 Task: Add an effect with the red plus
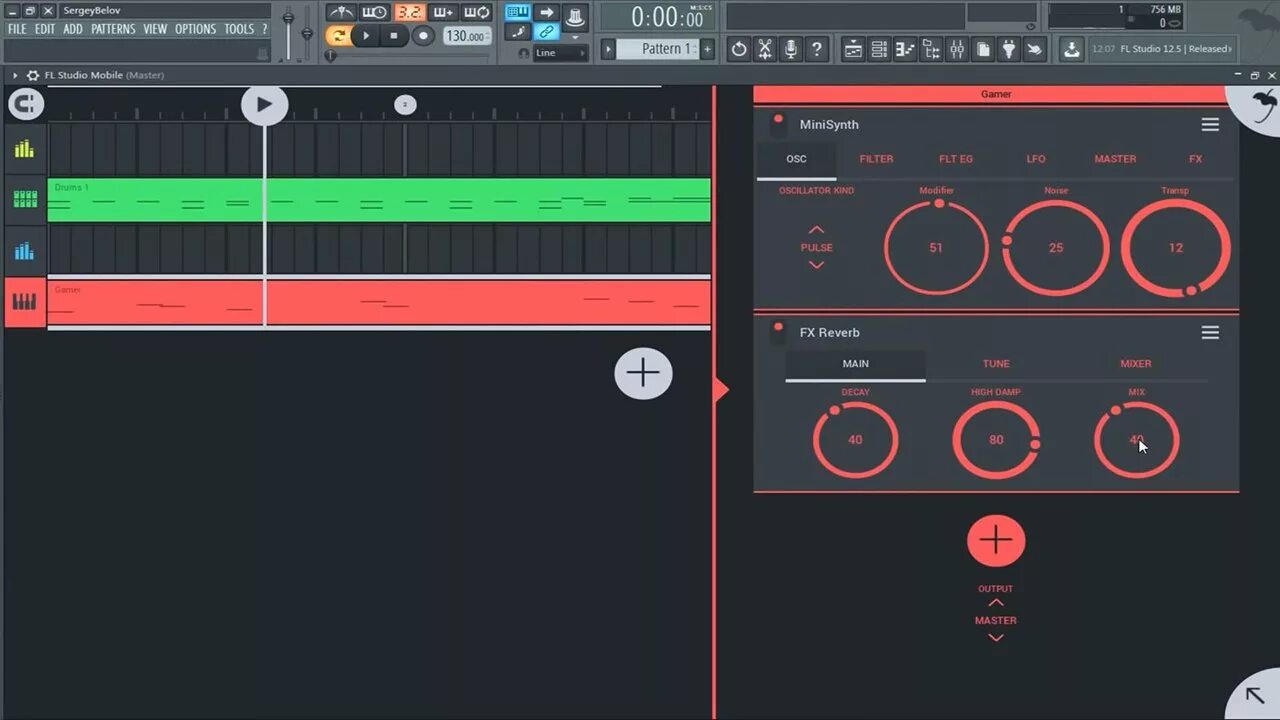point(996,541)
